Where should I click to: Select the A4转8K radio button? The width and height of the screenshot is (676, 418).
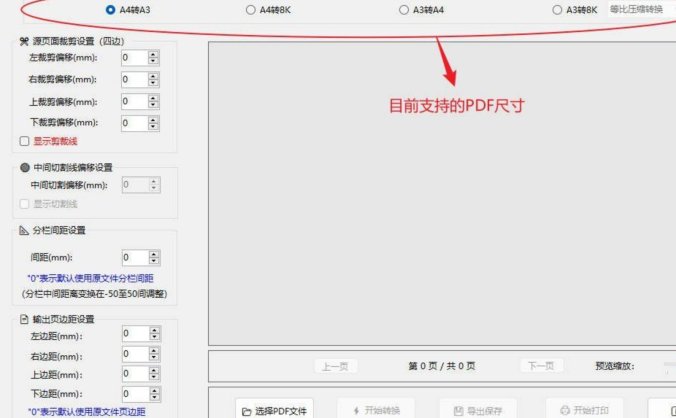[x=250, y=9]
